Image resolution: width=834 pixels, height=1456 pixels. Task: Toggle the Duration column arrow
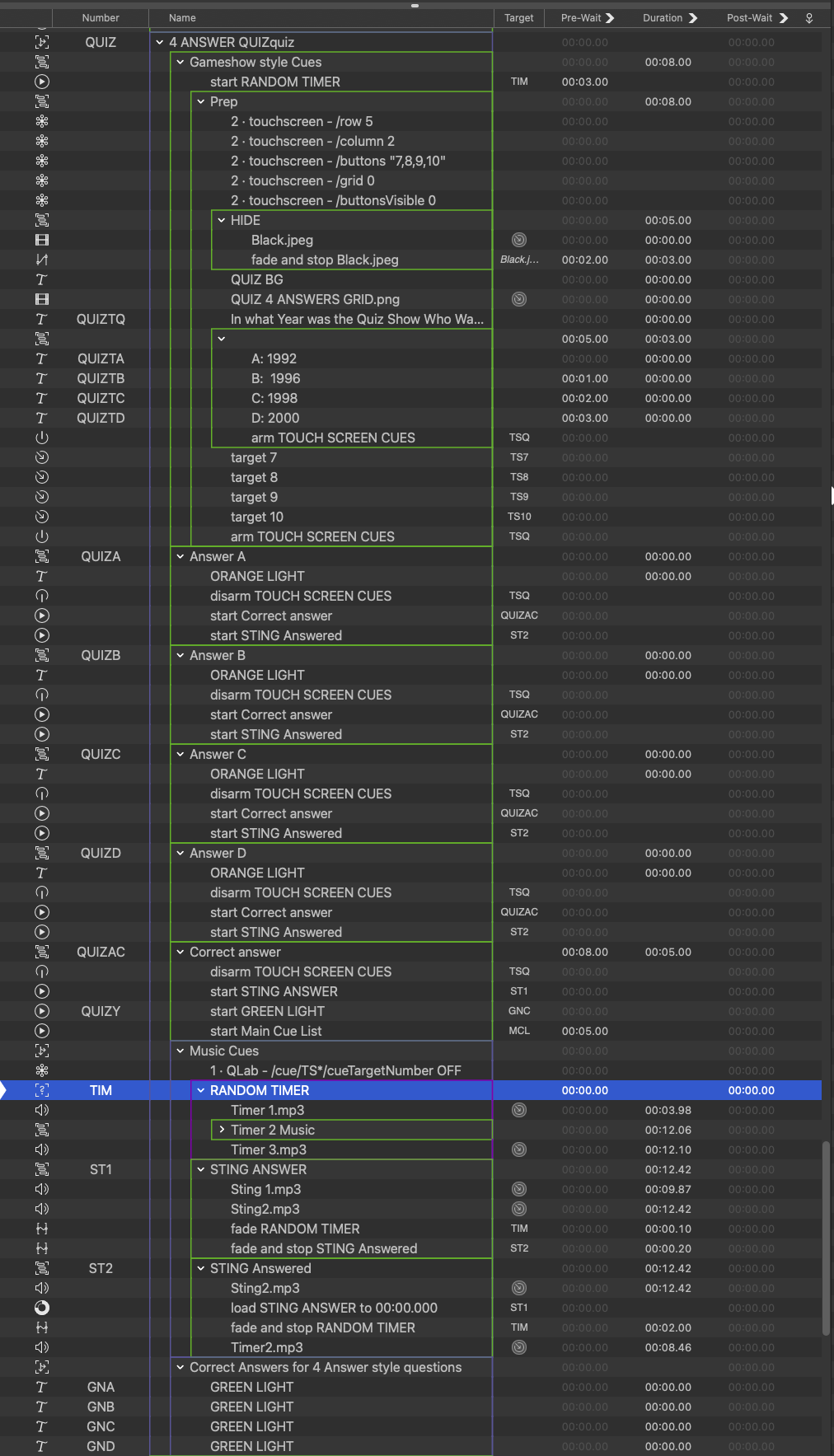(x=692, y=18)
